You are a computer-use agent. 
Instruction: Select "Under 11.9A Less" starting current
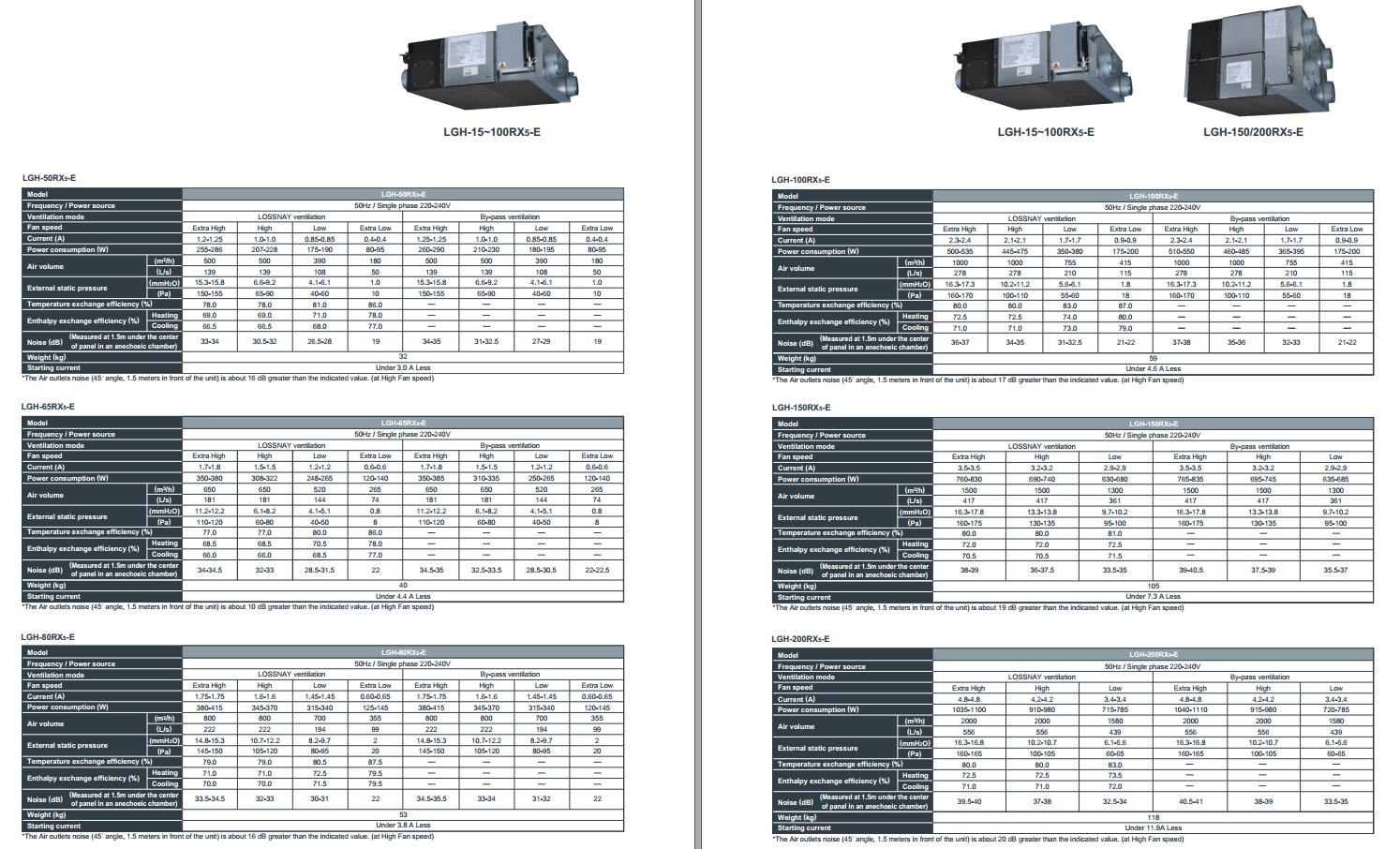(x=1153, y=828)
